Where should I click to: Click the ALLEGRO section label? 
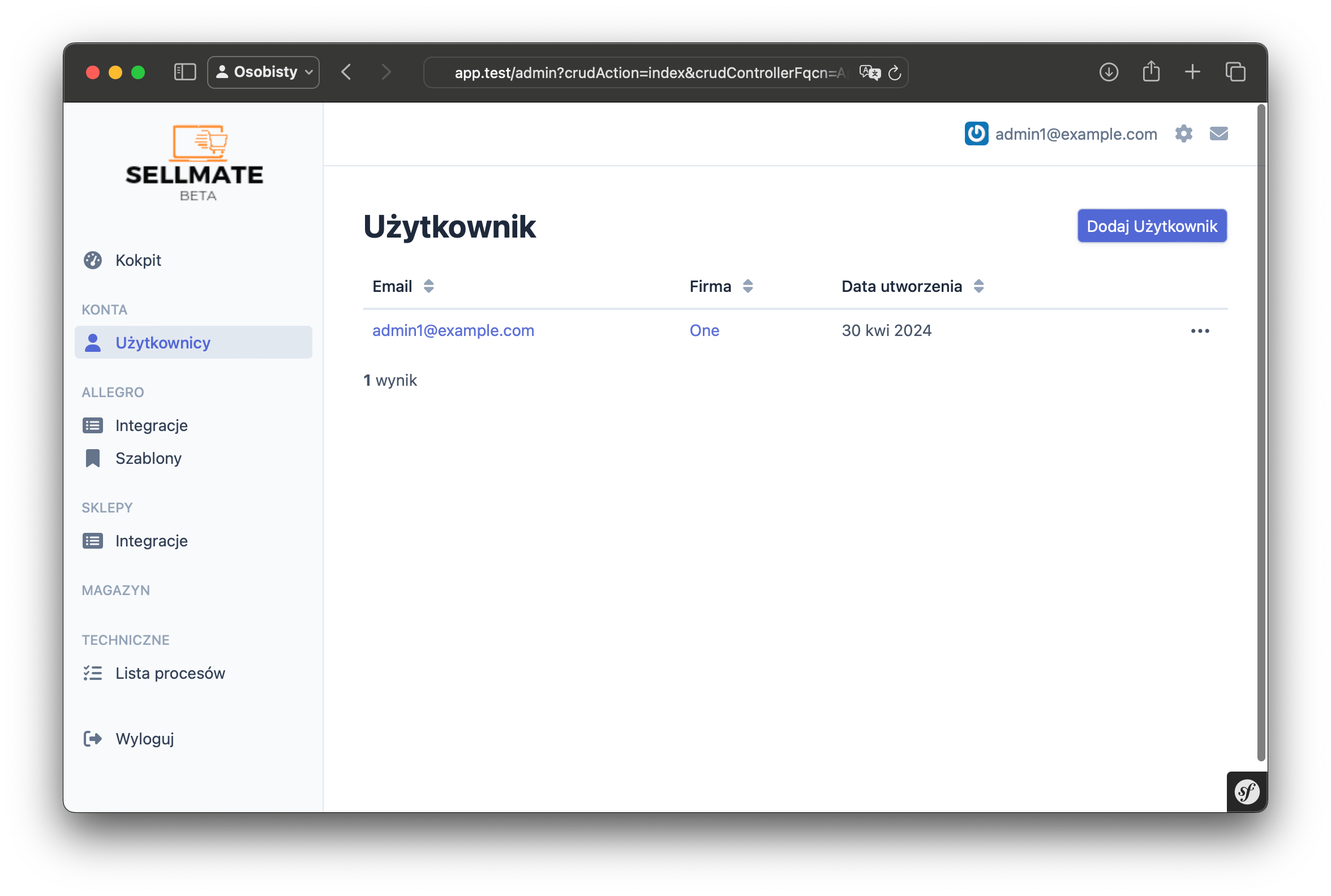point(113,392)
